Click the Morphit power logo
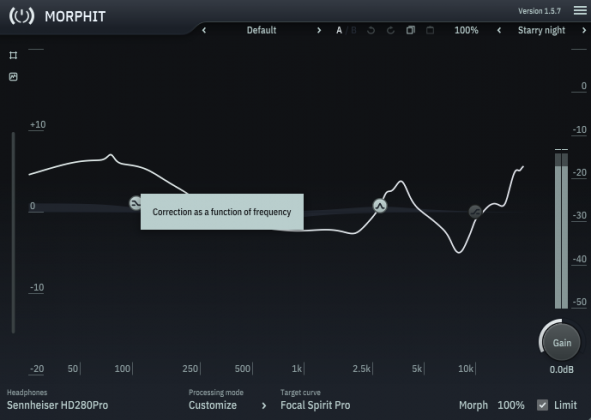 coord(22,16)
